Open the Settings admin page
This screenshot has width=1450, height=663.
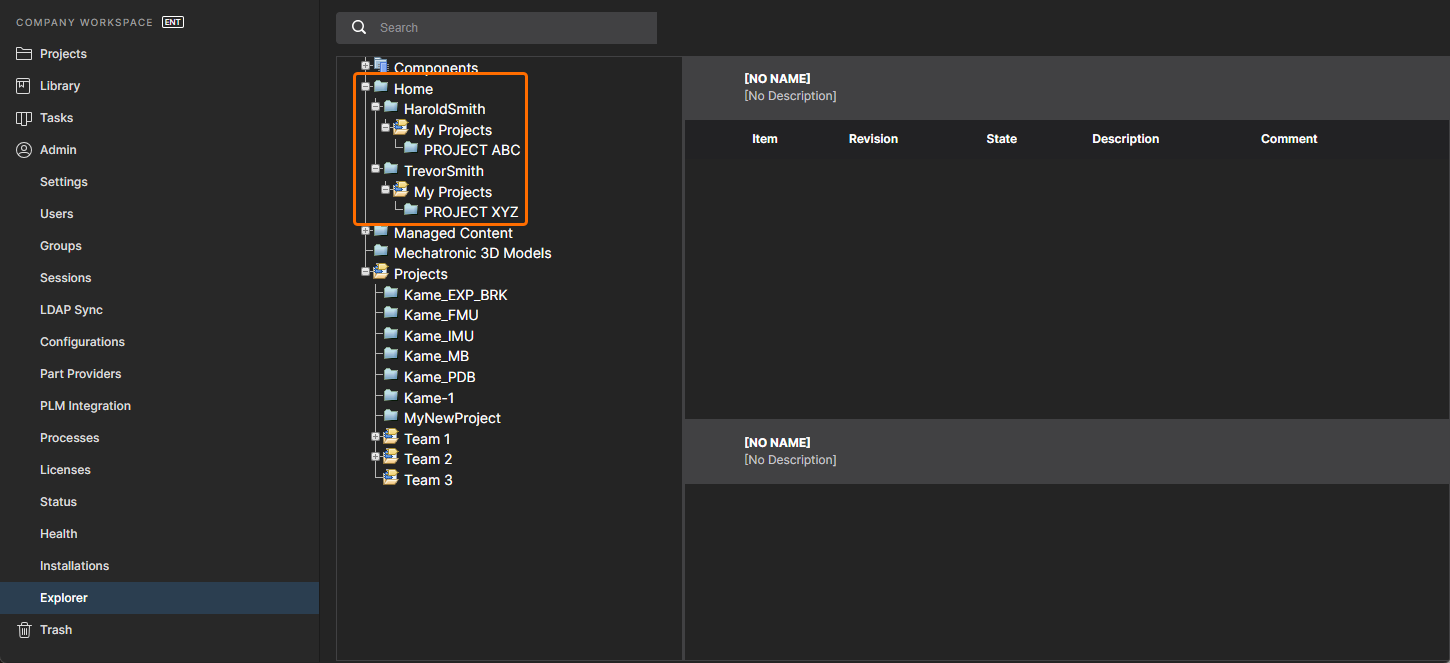(x=64, y=182)
